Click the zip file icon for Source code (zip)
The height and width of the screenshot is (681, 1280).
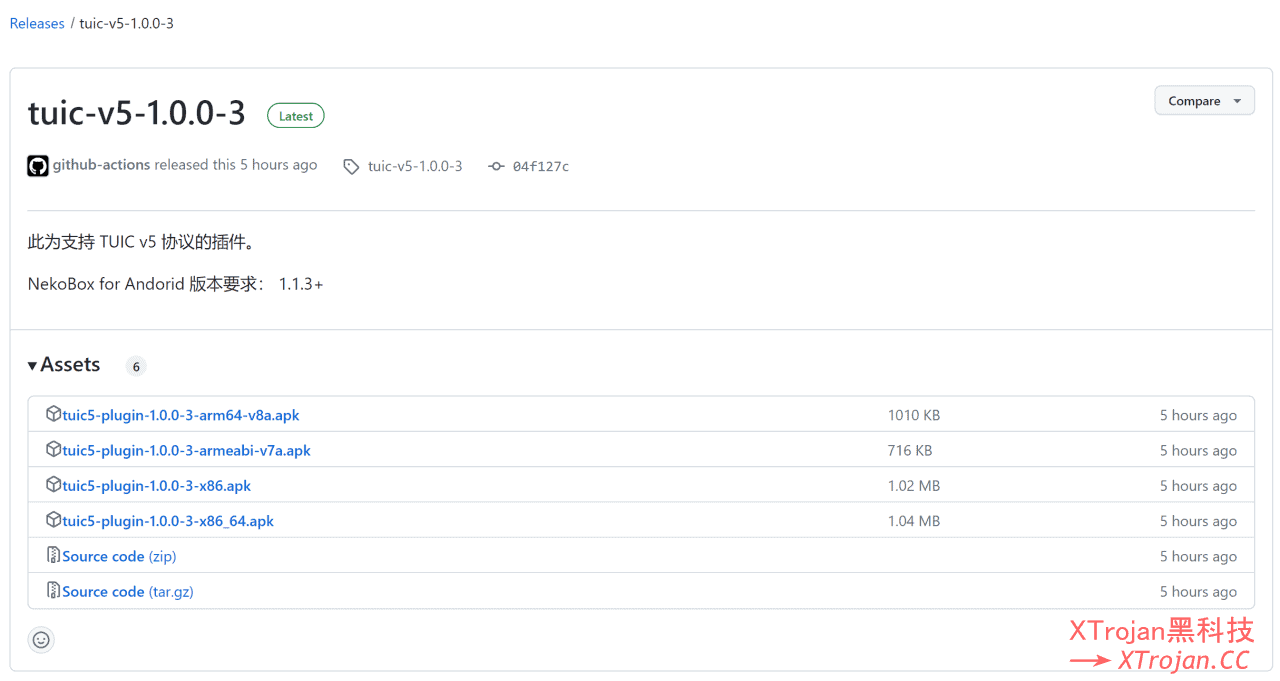coord(54,555)
